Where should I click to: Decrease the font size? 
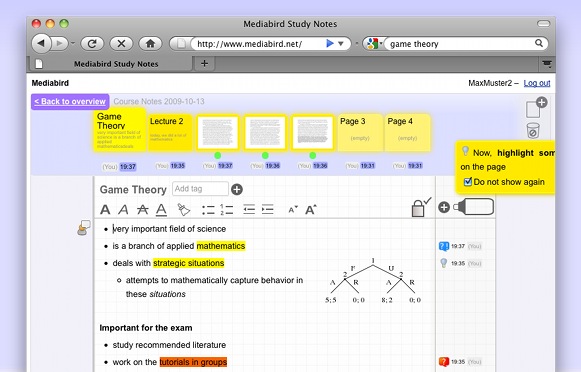click(293, 210)
